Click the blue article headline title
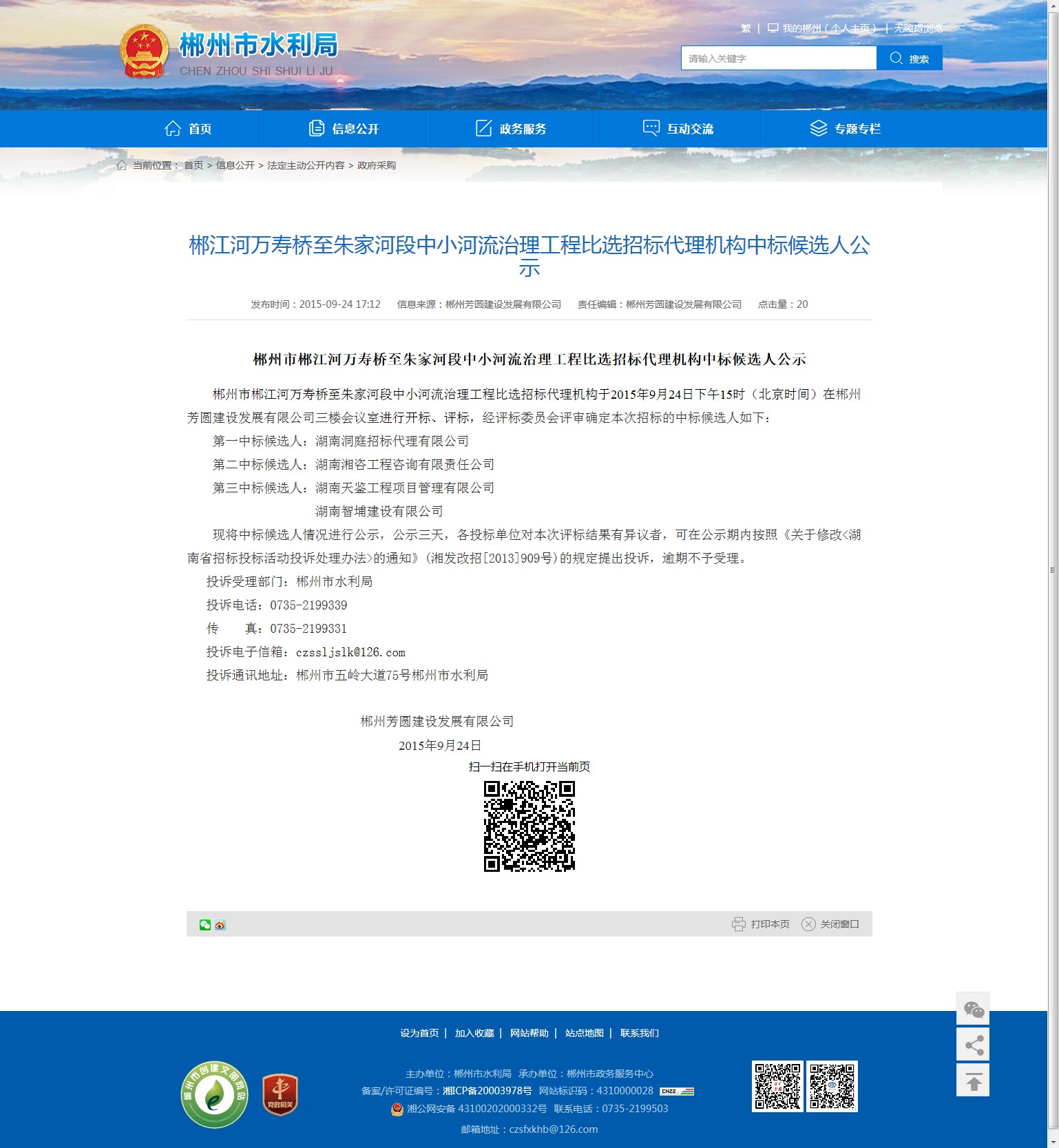Viewport: 1059px width, 1148px height. click(x=529, y=256)
